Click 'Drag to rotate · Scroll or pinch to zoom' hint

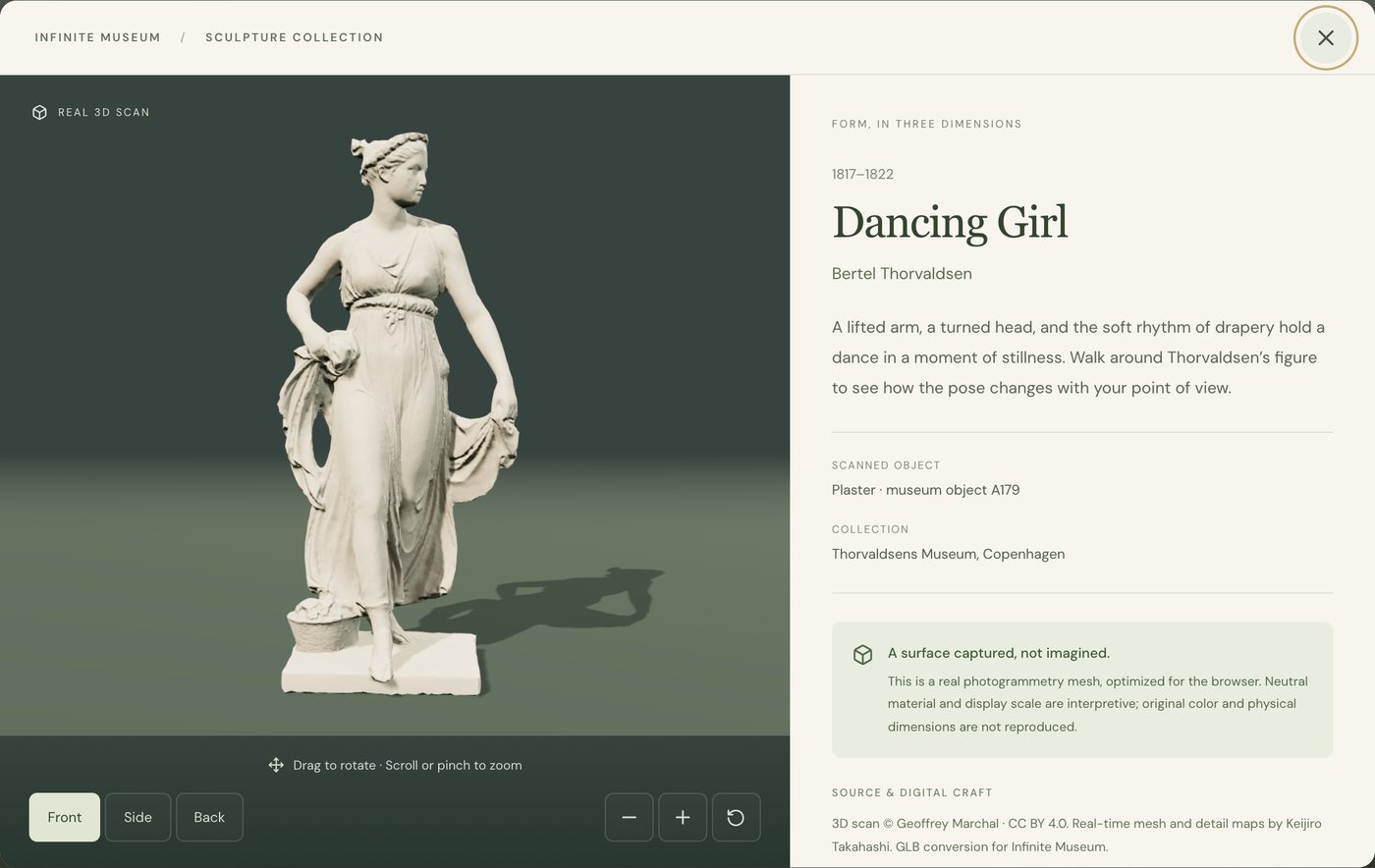coord(408,765)
